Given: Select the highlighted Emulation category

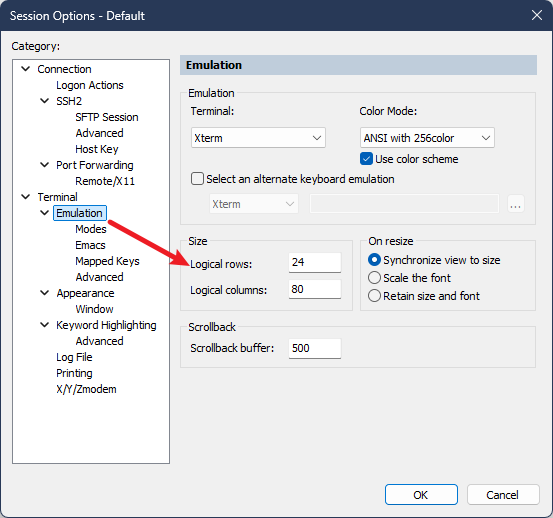Looking at the screenshot, I should tap(80, 213).
